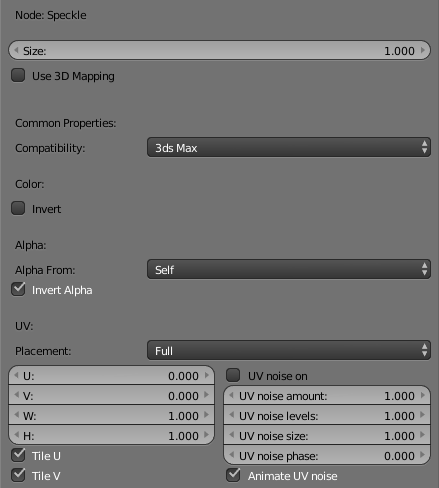Open the Compatibility 3ds Max dropdown
The width and height of the screenshot is (439, 488).
[x=289, y=147]
